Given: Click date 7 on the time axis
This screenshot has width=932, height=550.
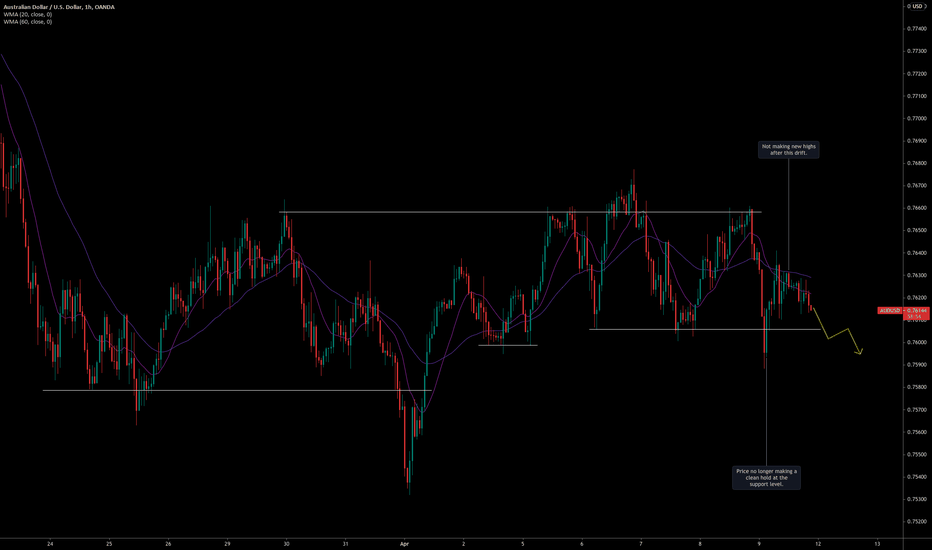Looking at the screenshot, I should (641, 543).
